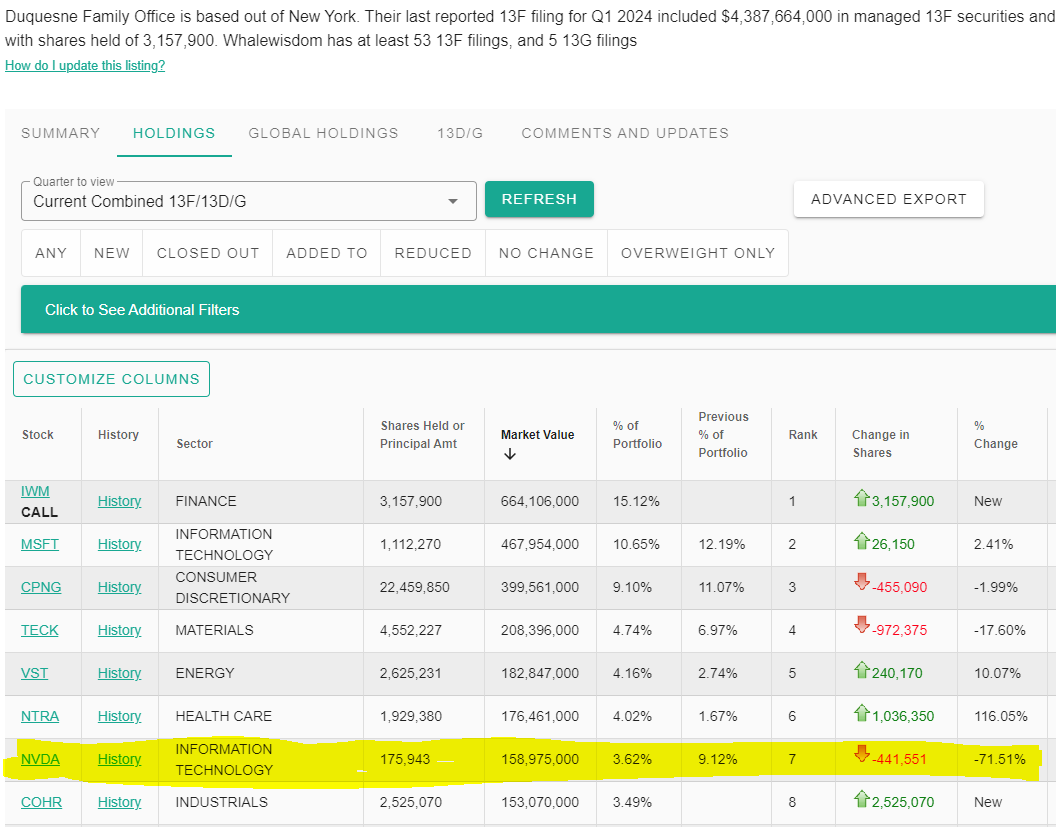Toggle the CLOSED OUT filter
The width and height of the screenshot is (1056, 827).
click(x=207, y=253)
